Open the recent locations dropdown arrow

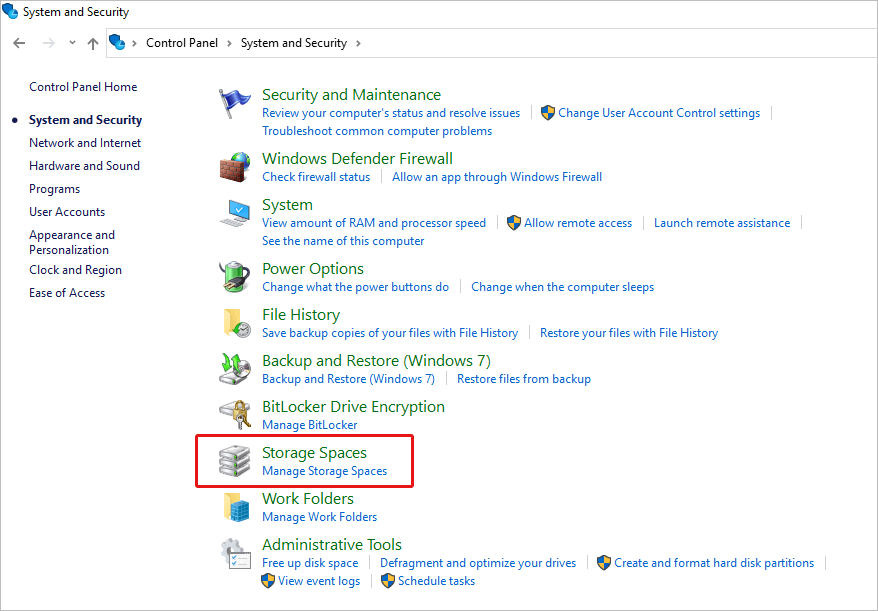point(72,43)
